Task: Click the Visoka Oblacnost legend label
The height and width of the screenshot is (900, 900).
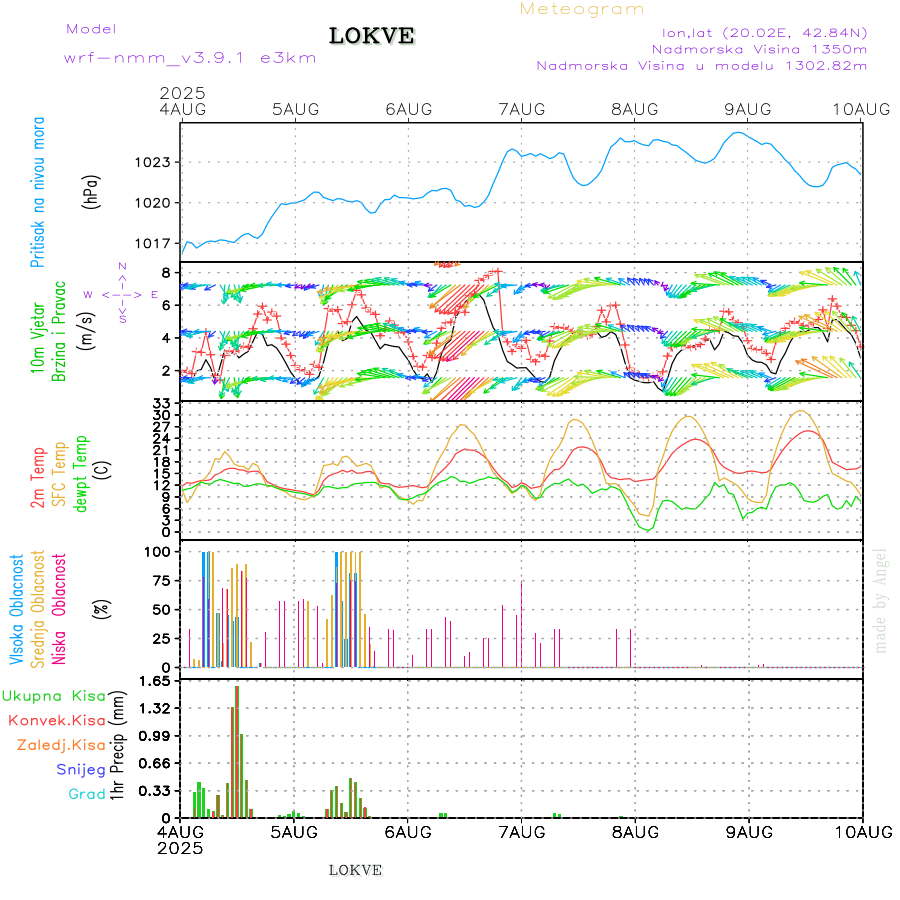Action: [x=17, y=608]
